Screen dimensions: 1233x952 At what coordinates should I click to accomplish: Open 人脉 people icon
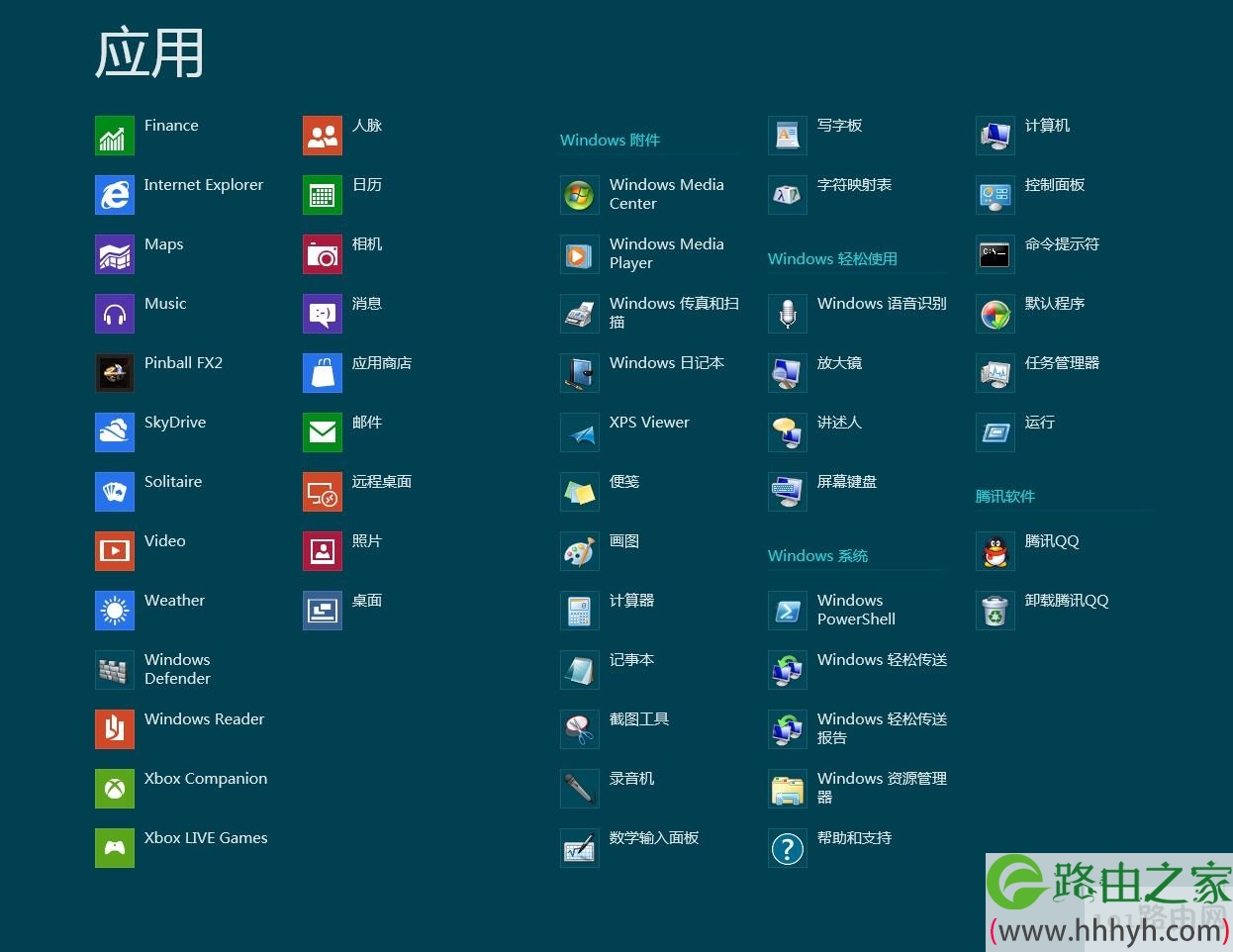[x=323, y=136]
